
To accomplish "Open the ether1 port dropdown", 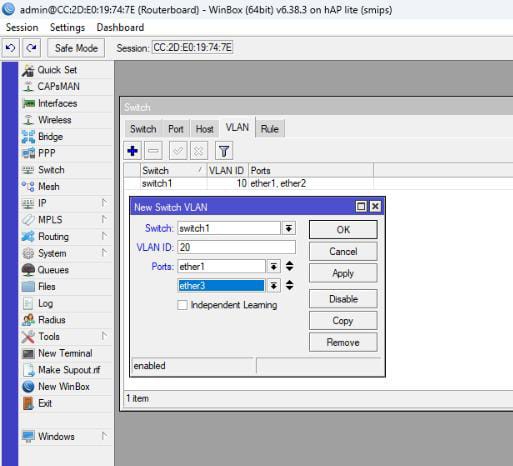I will [274, 266].
